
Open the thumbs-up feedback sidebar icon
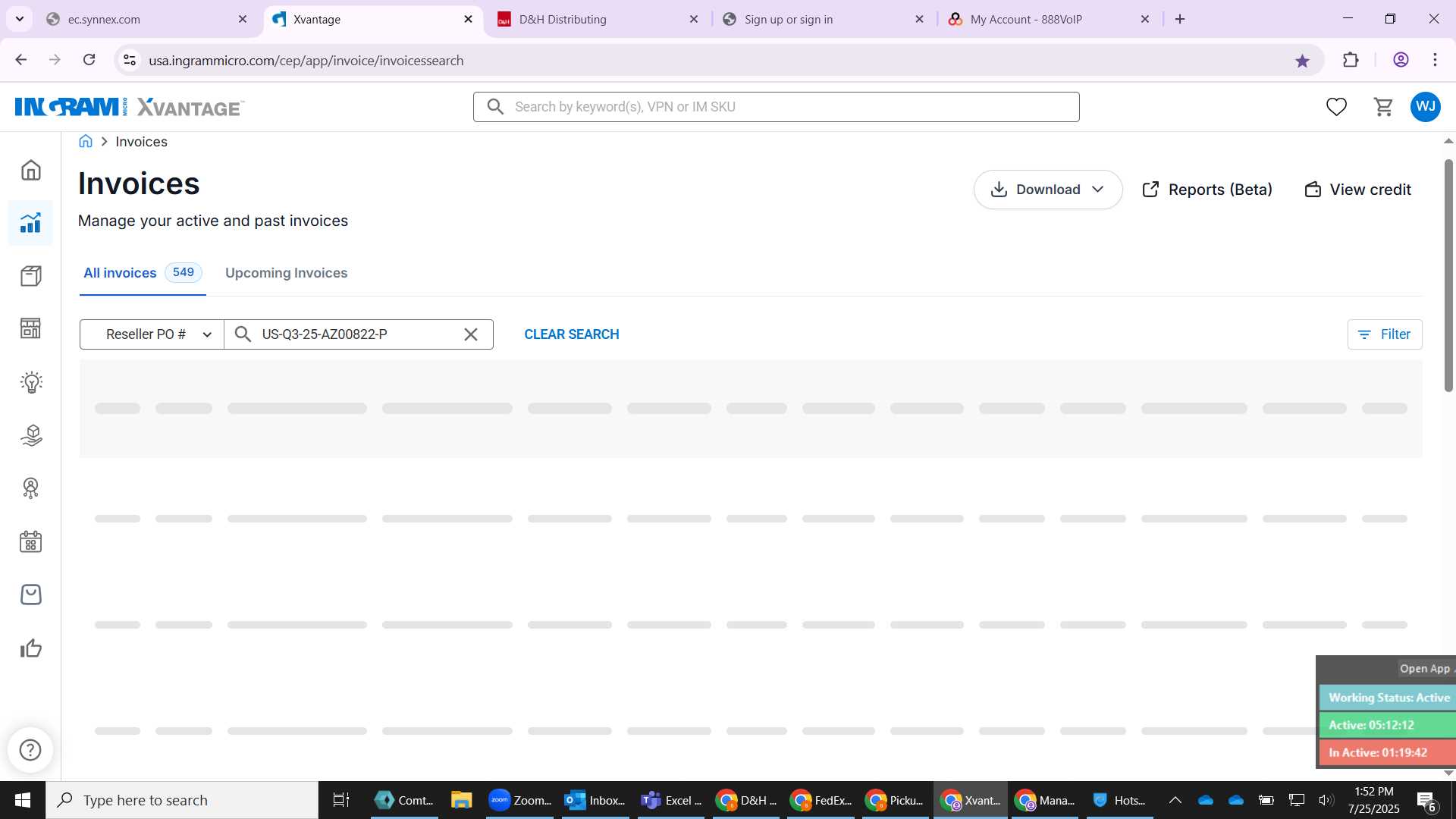pos(30,648)
